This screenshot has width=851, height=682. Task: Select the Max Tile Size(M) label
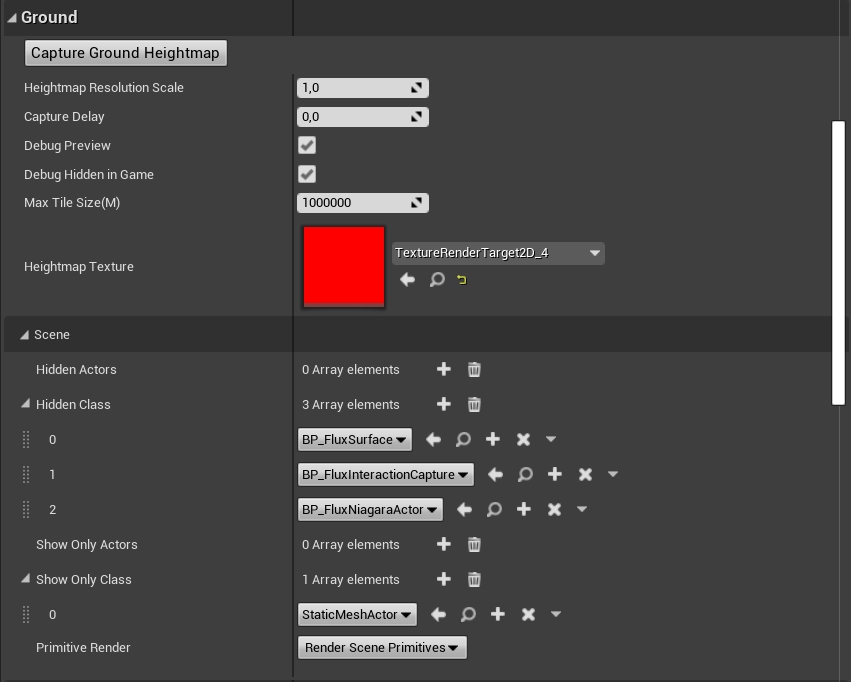coord(72,203)
